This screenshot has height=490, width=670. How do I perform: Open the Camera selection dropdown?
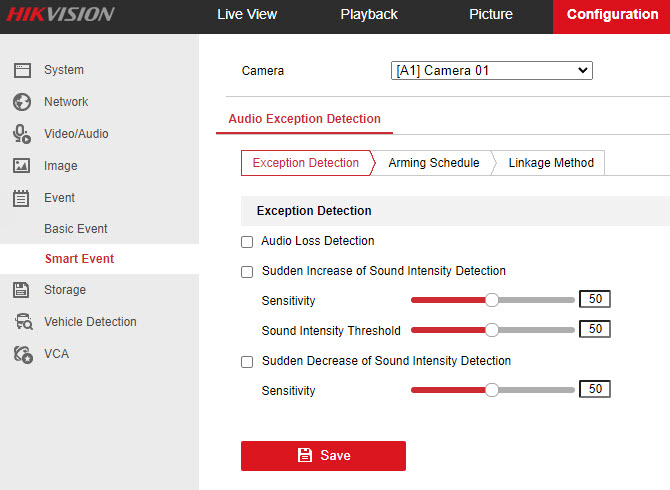(x=491, y=71)
